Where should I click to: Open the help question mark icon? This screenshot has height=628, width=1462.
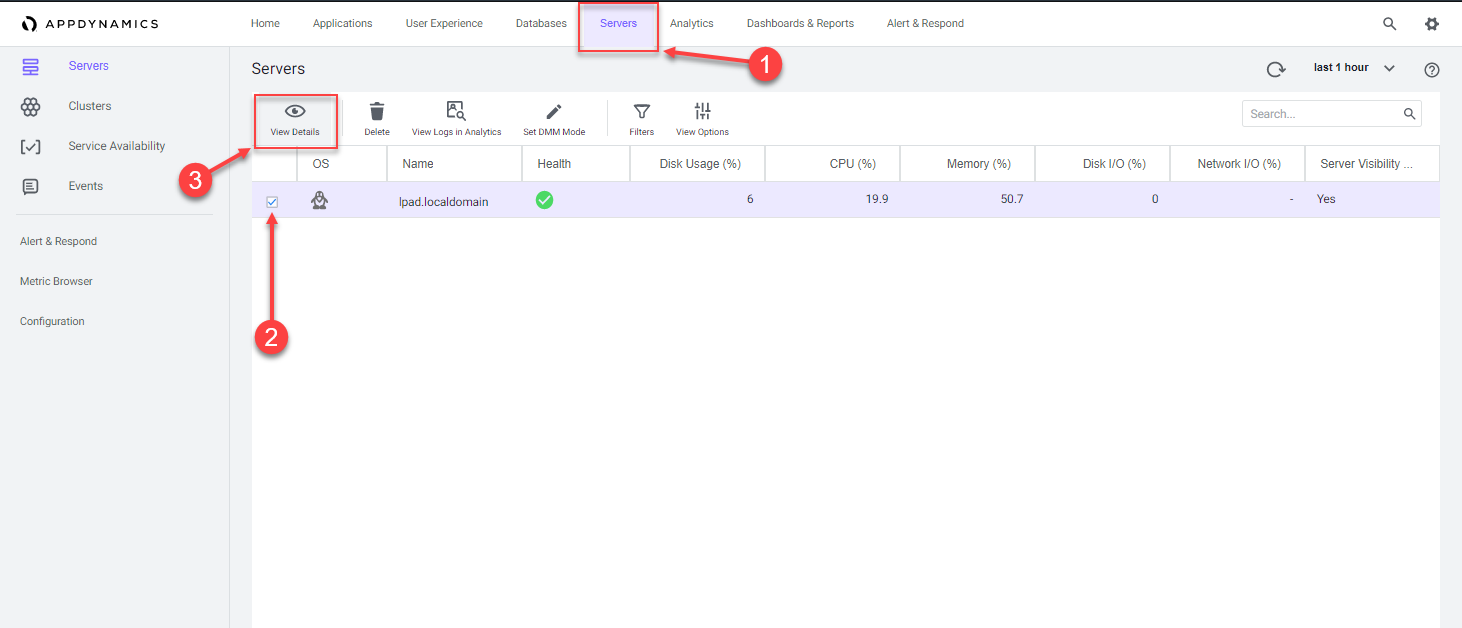[1432, 69]
